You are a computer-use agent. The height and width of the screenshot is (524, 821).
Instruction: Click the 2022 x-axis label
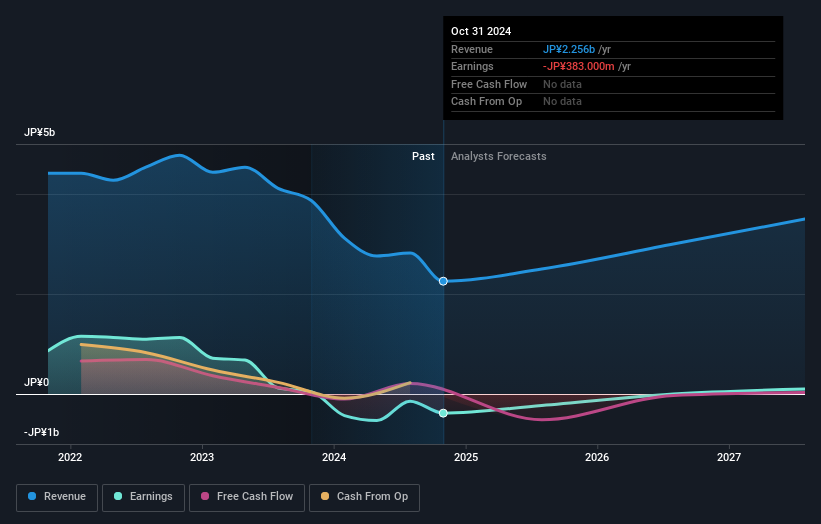[70, 458]
